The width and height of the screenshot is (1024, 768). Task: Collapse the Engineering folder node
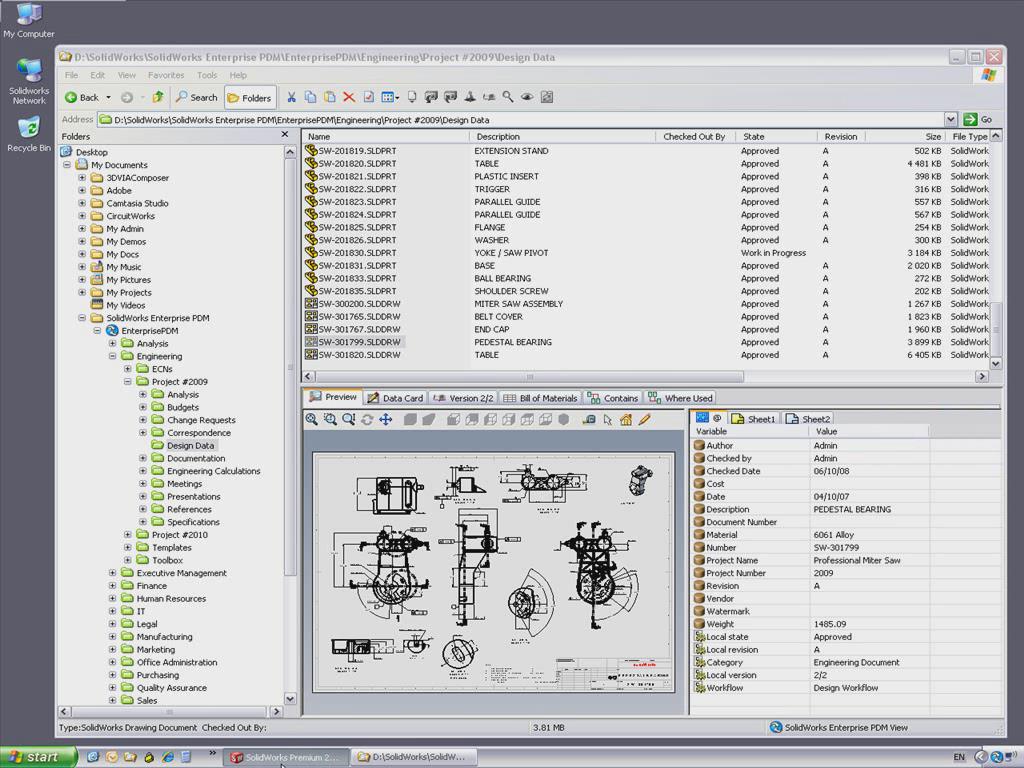[112, 356]
